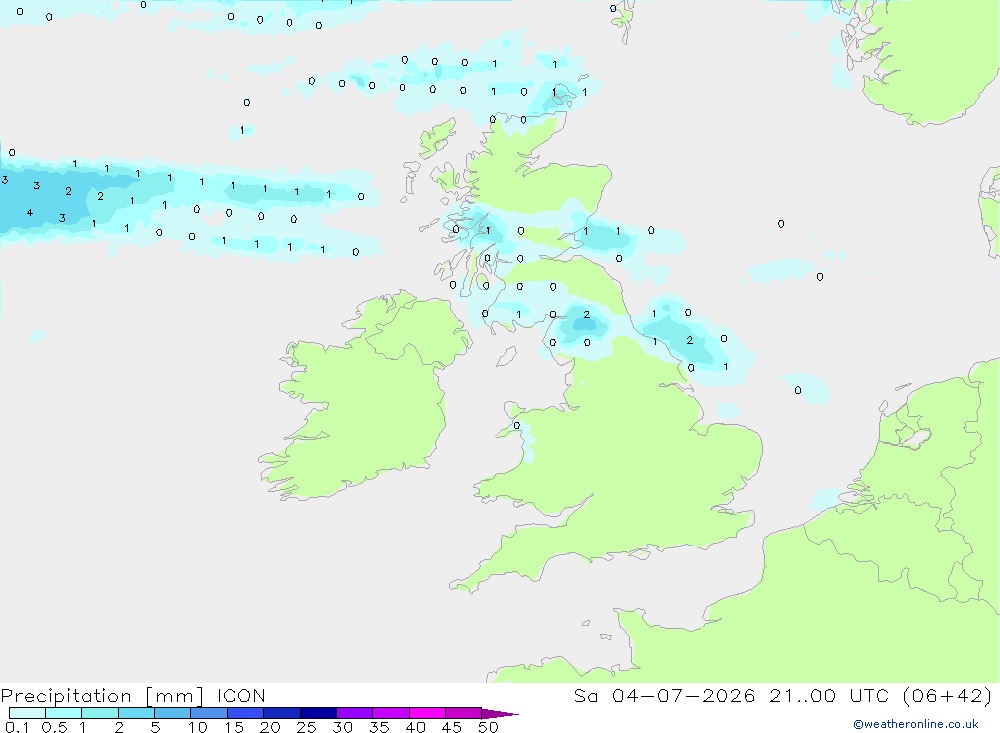The width and height of the screenshot is (1000, 733).
Task: Click the Isle of Man on the map
Action: point(506,356)
